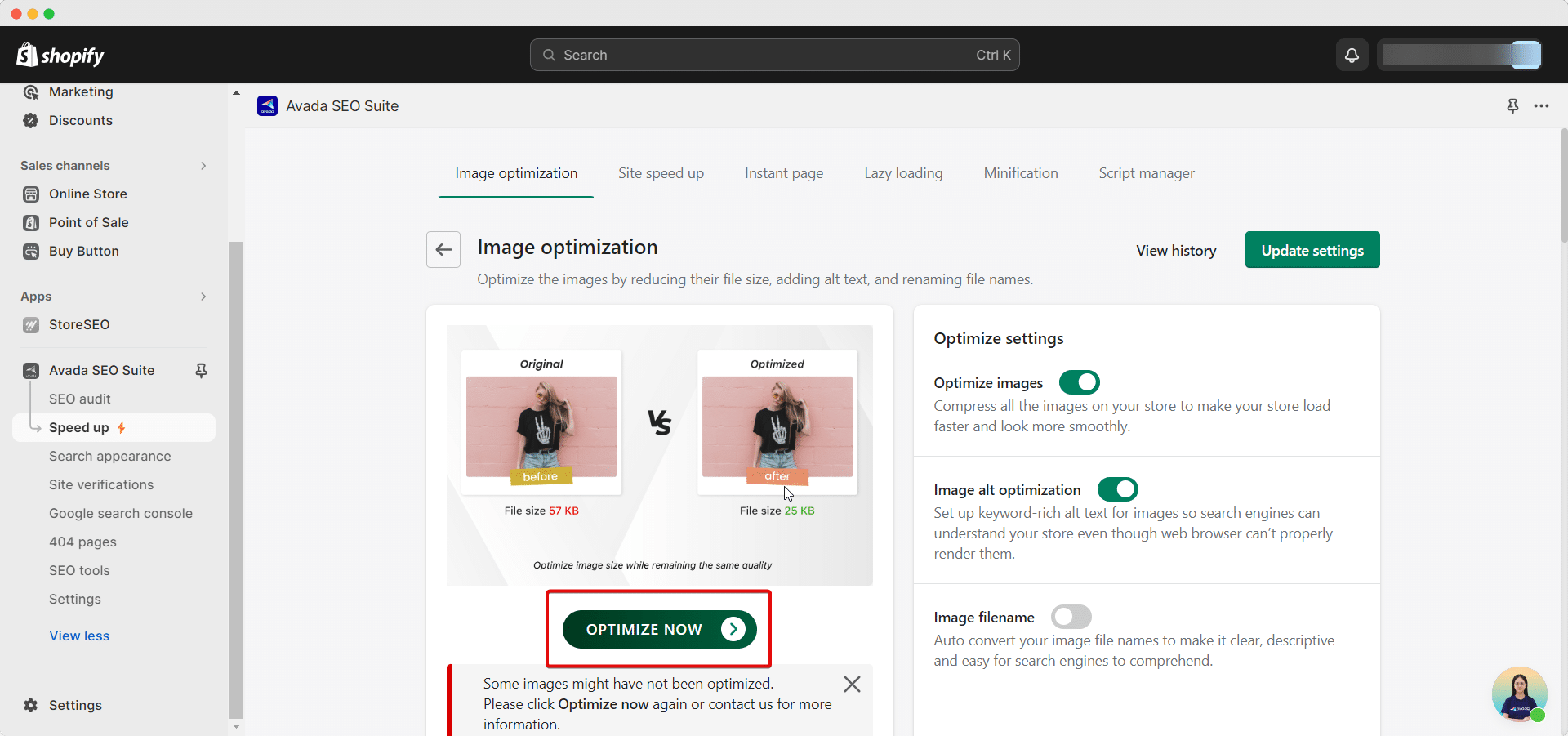Pin the app using header pin icon
The width and height of the screenshot is (1568, 736).
click(1512, 106)
